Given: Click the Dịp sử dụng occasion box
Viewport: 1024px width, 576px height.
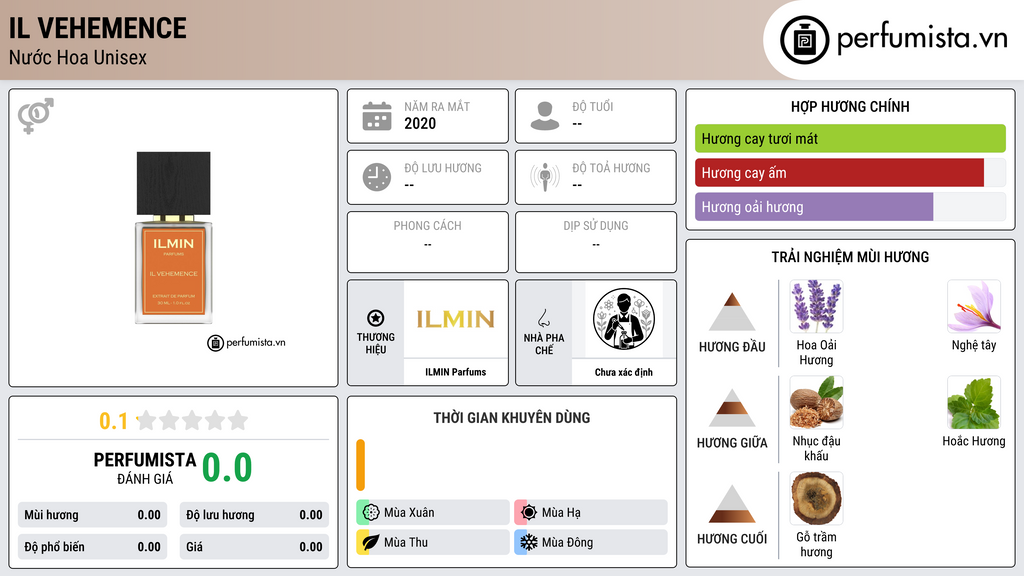Looking at the screenshot, I should point(596,242).
